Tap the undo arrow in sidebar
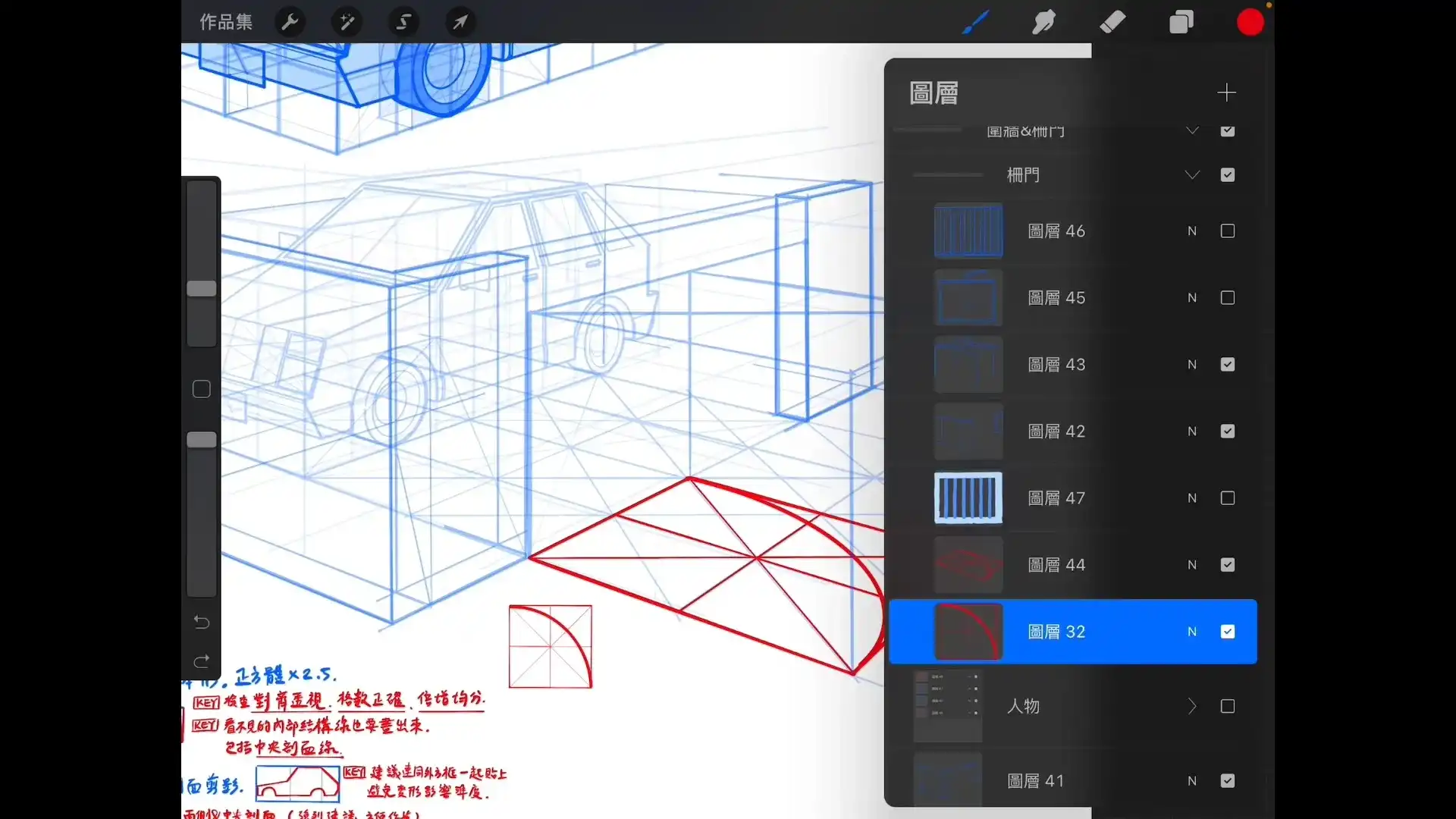Image resolution: width=1456 pixels, height=819 pixels. 201,621
